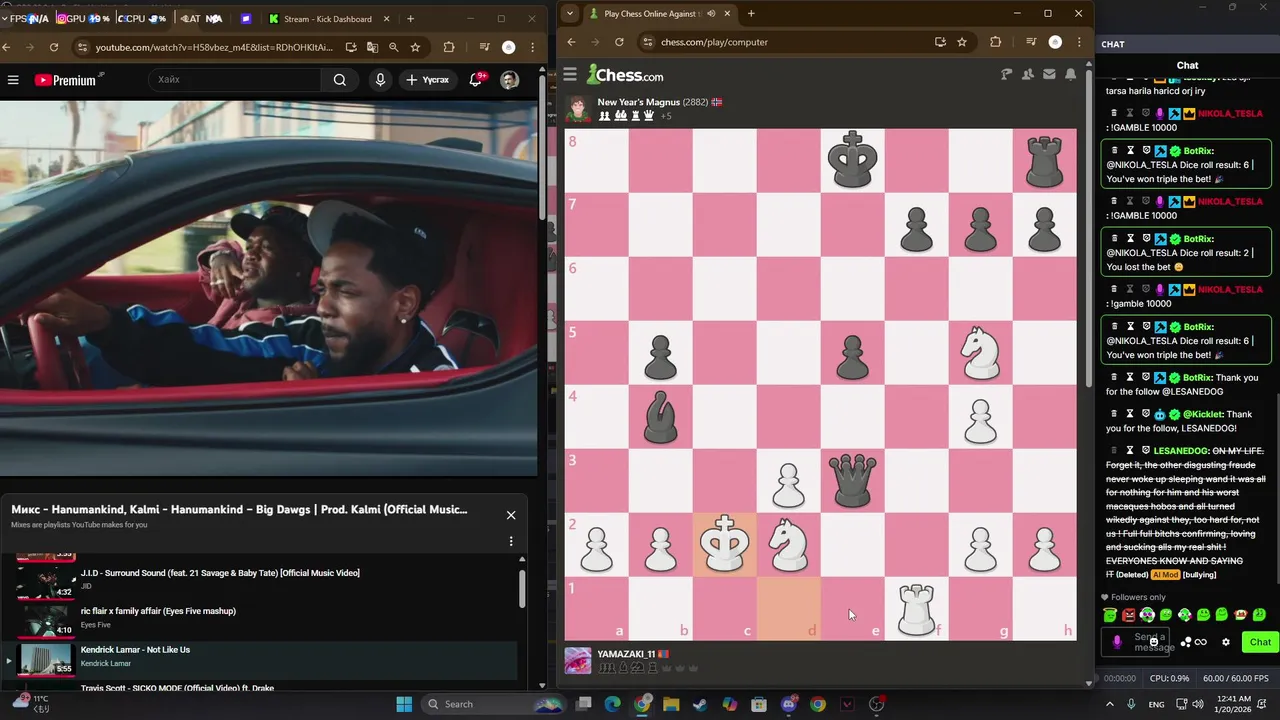Switch to Play Chess Online Against tab

660,13
